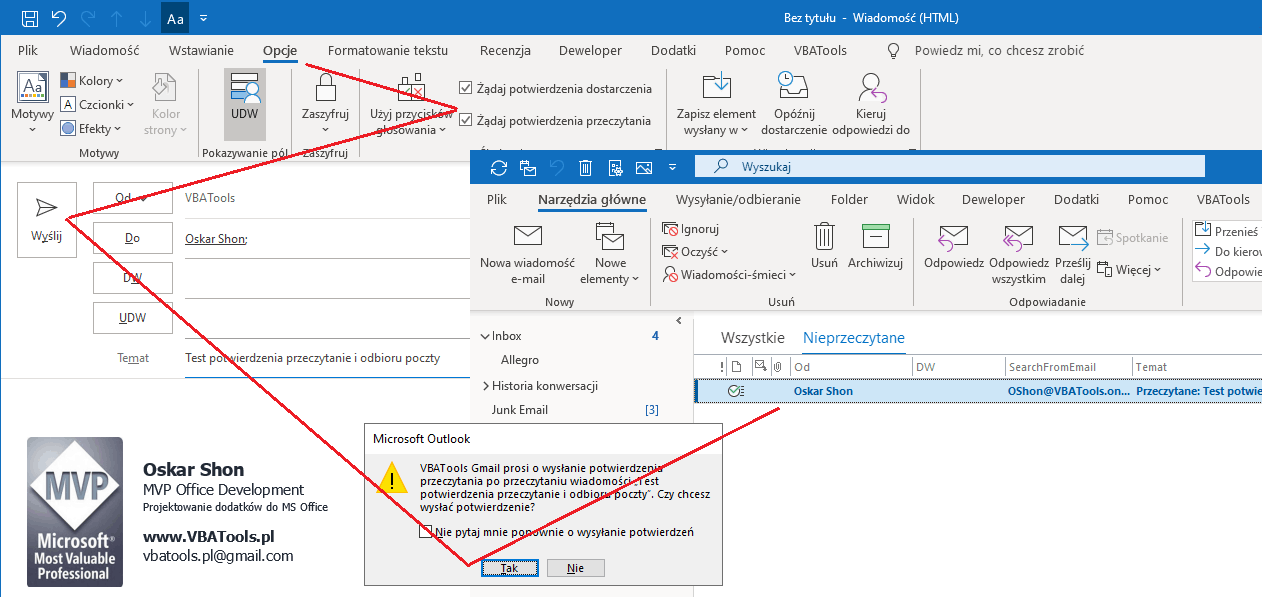Open Wiadomość tab in message window
Screen dimensions: 1262x597
tap(105, 50)
